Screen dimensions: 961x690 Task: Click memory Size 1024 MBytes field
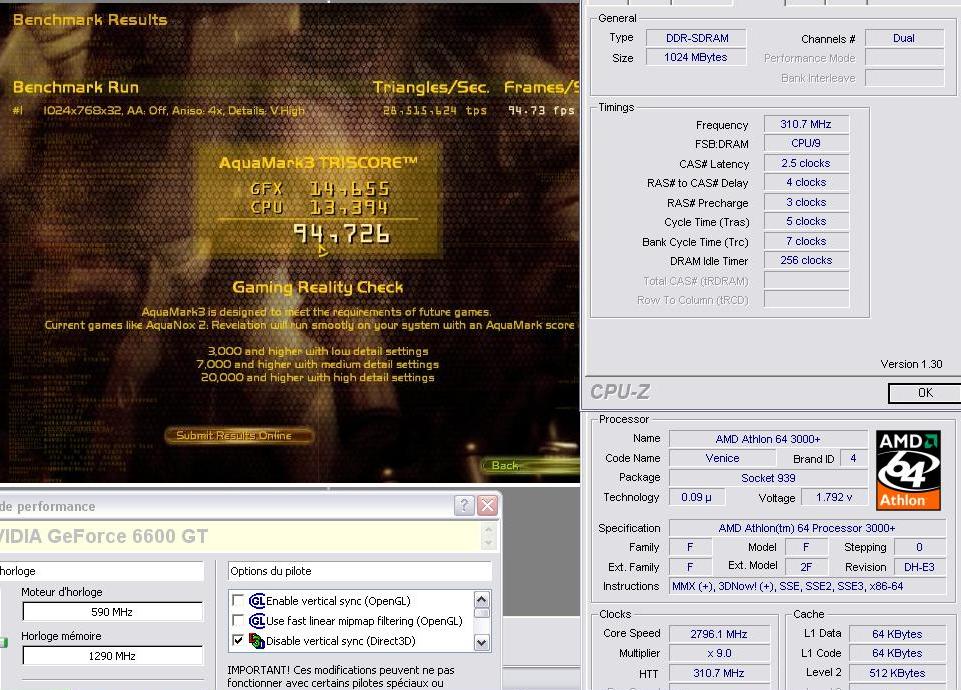[x=696, y=57]
